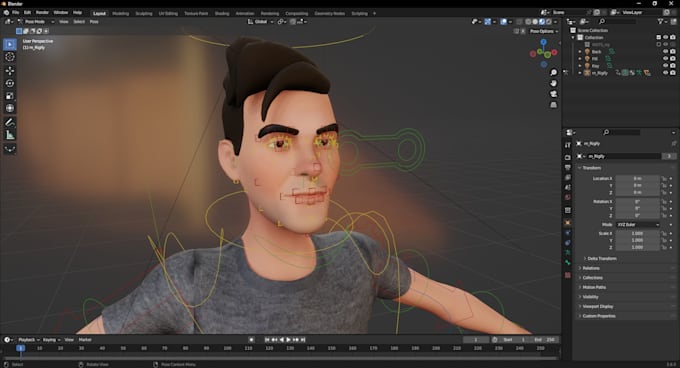The height and width of the screenshot is (368, 680).
Task: Expand the Delta Transform panel
Action: click(602, 258)
